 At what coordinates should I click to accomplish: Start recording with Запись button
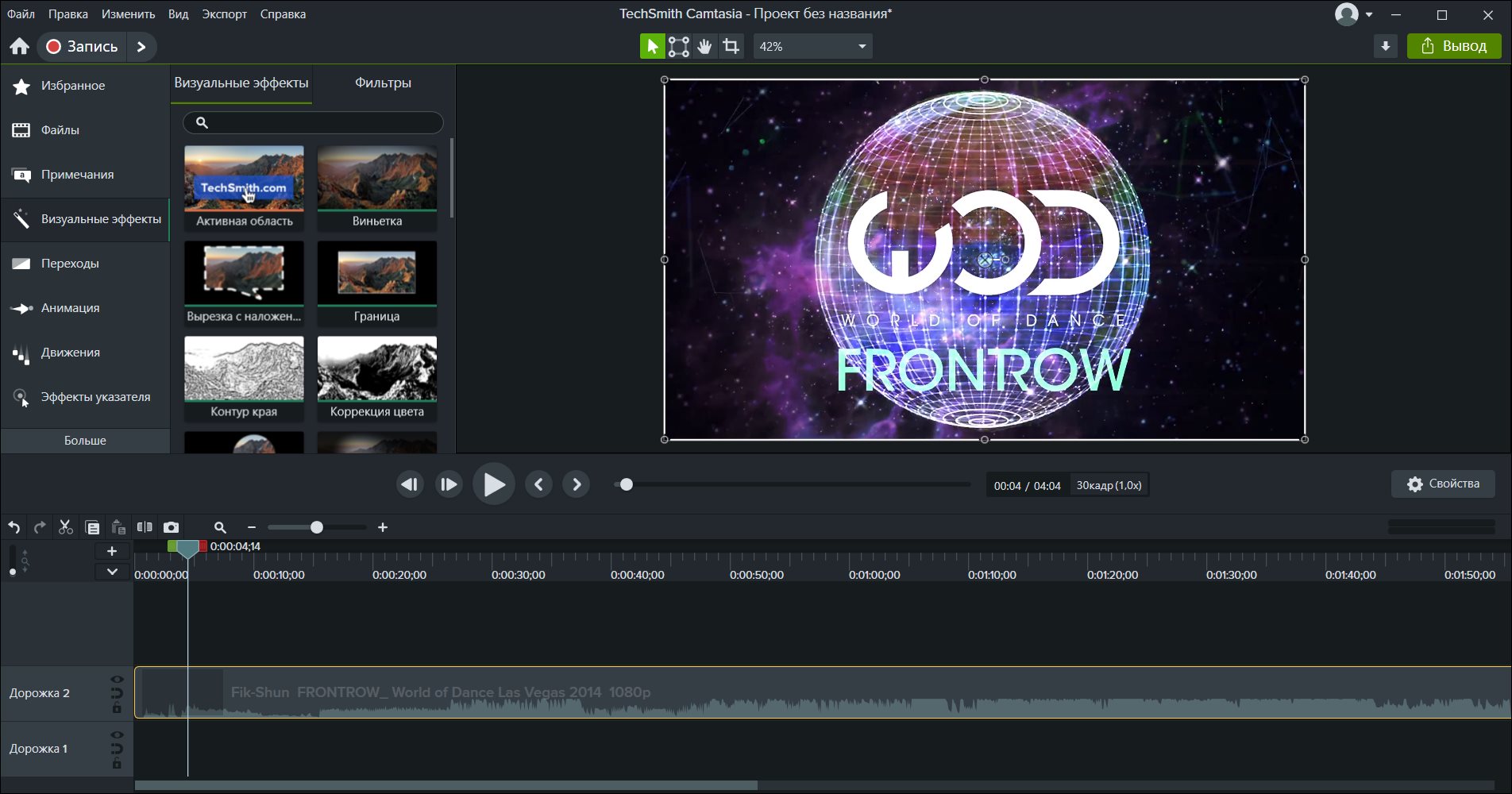tap(82, 47)
